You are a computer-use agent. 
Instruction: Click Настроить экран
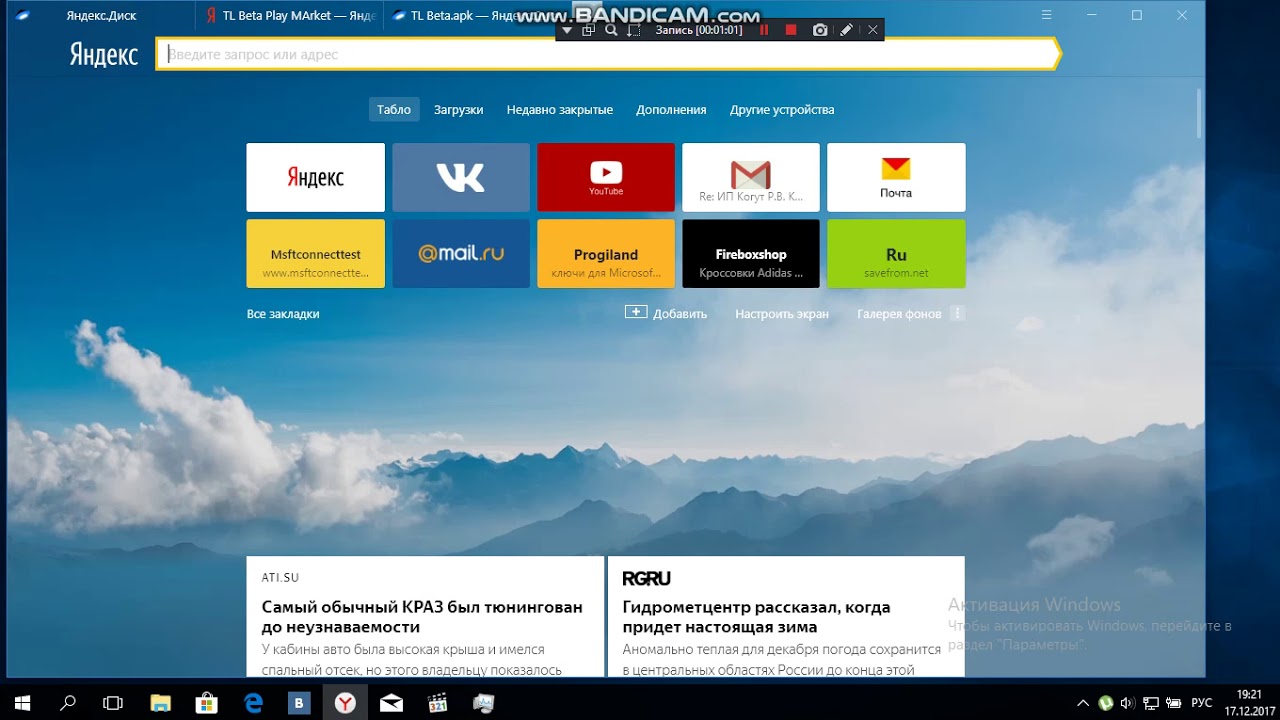coord(782,314)
